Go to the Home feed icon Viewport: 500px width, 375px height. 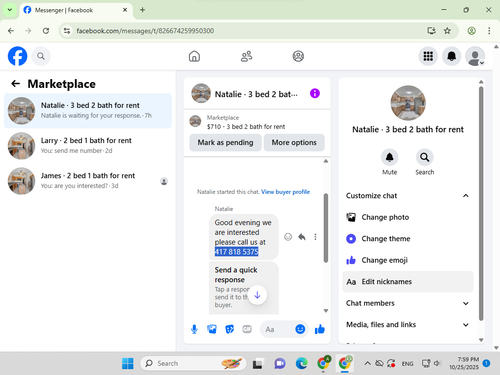click(x=194, y=56)
